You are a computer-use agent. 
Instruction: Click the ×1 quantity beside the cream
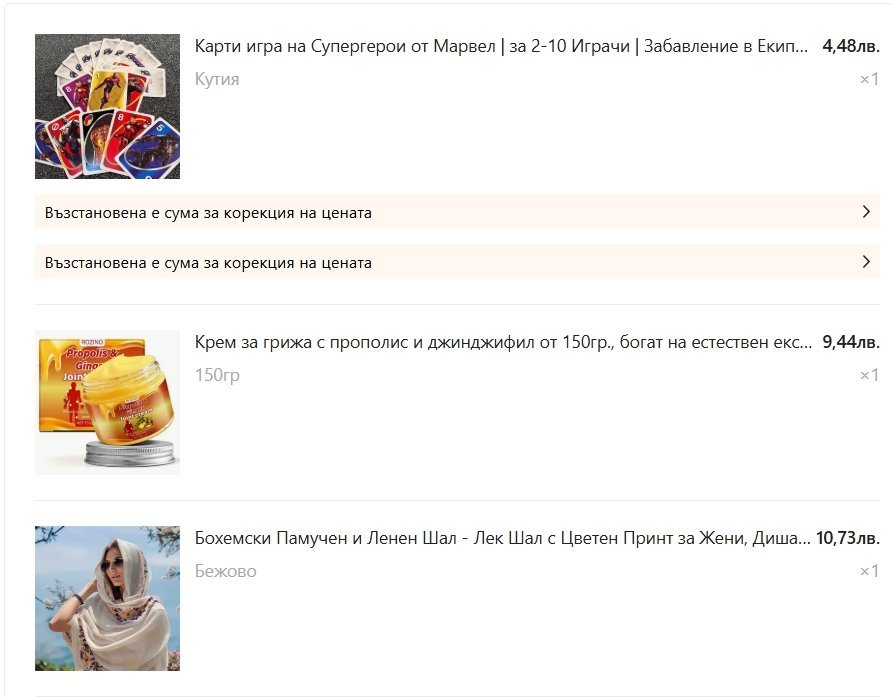pyautogui.click(x=869, y=375)
